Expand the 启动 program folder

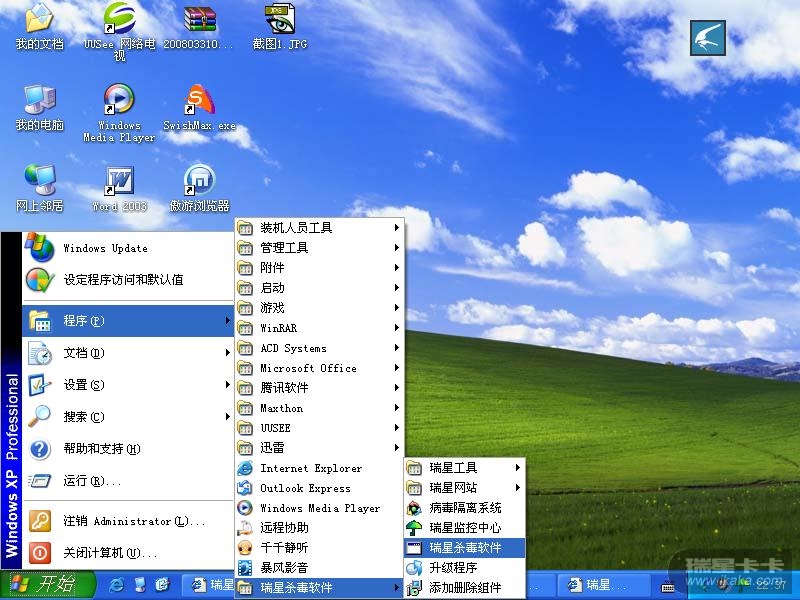pos(319,288)
